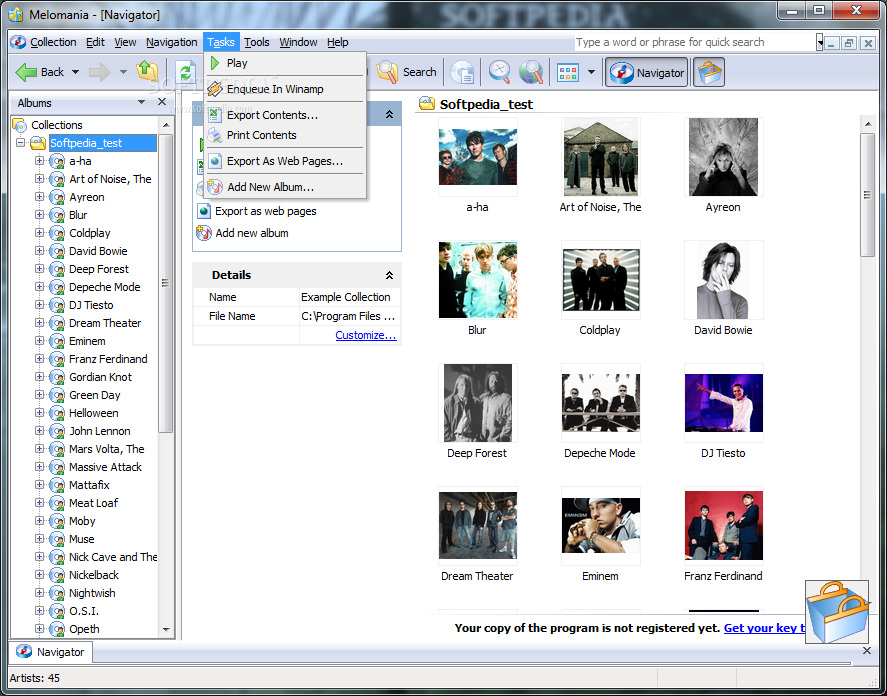The width and height of the screenshot is (887, 696).
Task: Open the Albums panel dropdown arrow
Action: (141, 102)
